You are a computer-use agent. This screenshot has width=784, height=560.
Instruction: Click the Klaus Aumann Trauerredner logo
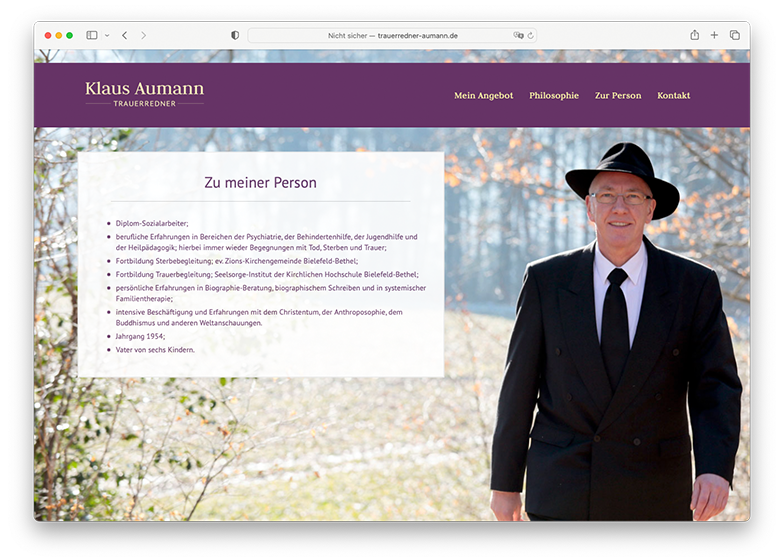tap(144, 94)
